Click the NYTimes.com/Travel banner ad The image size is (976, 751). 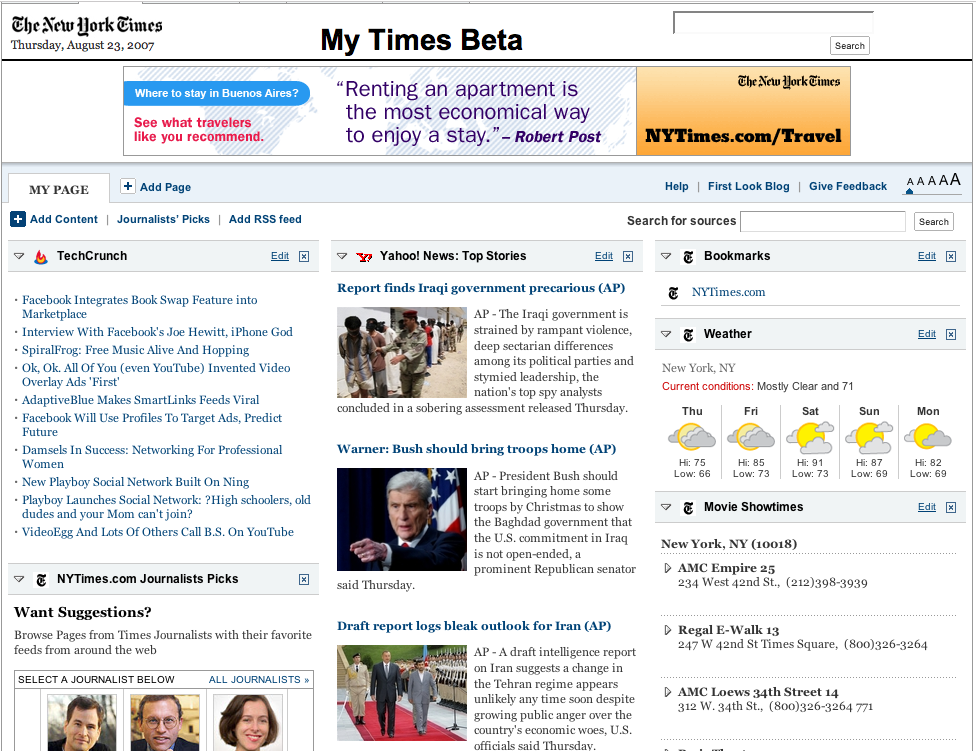coord(743,111)
